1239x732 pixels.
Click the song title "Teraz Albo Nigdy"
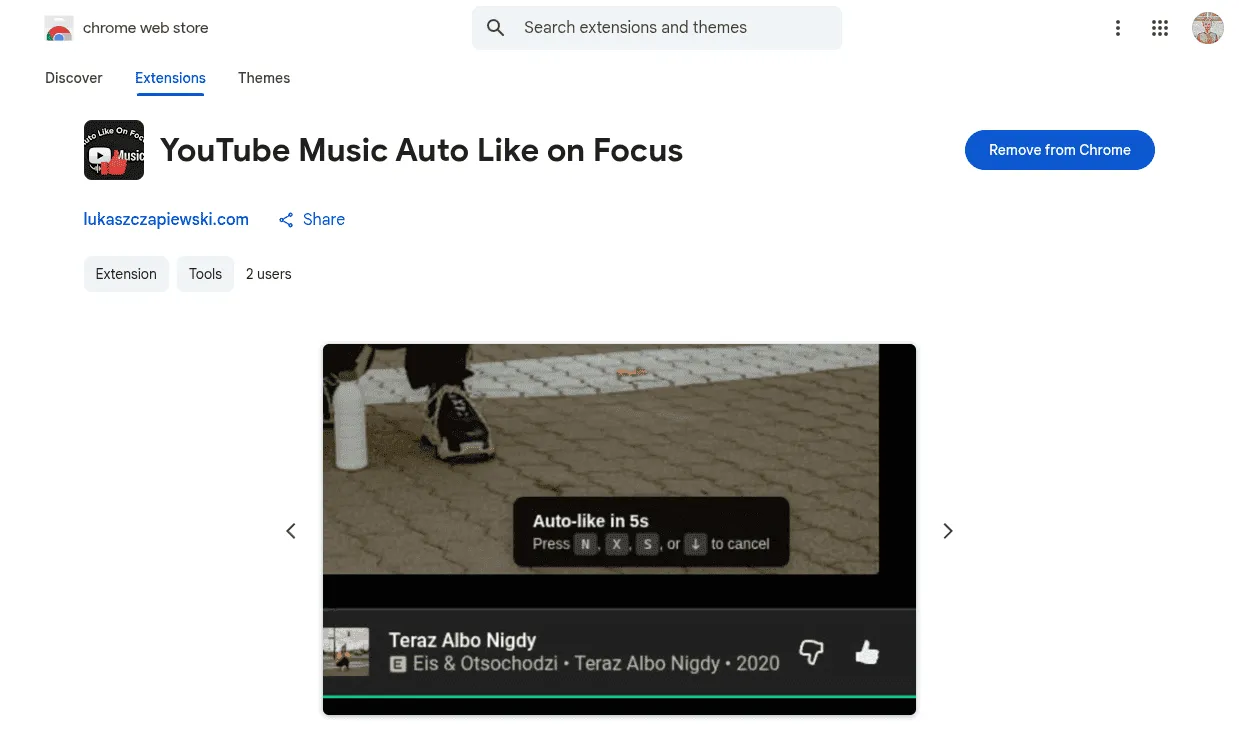coord(462,640)
